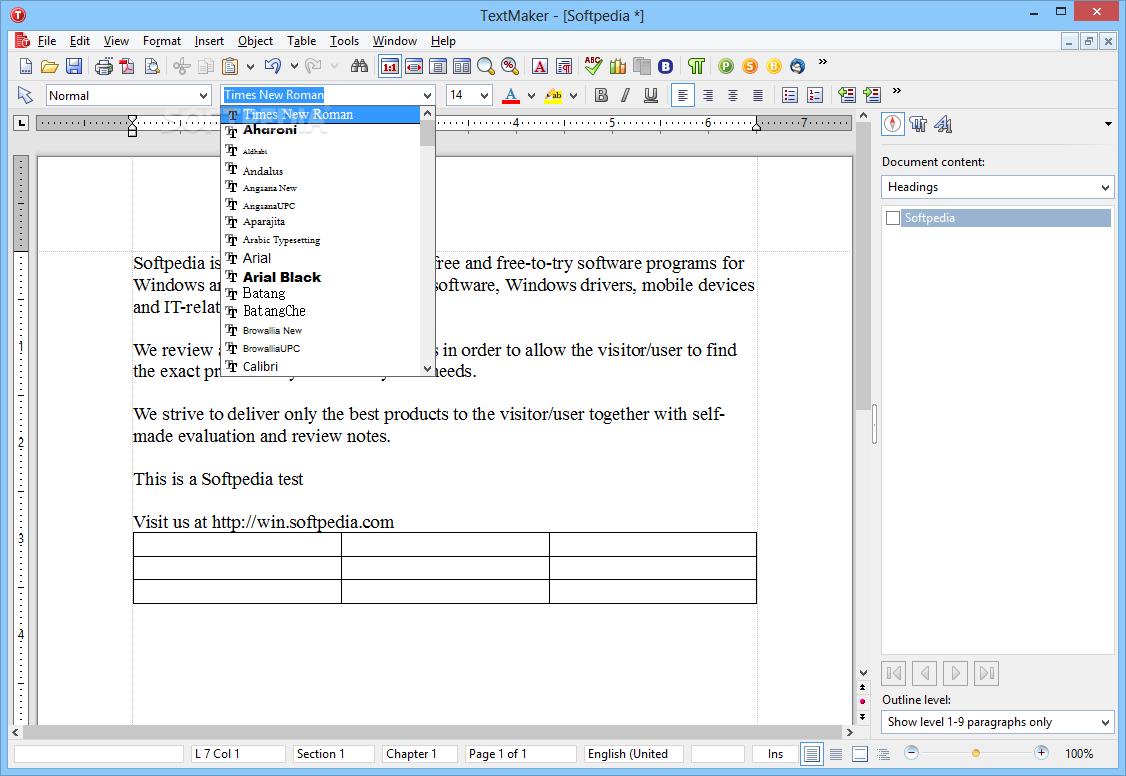The width and height of the screenshot is (1126, 776).
Task: Go to next heading navigation button
Action: click(x=955, y=673)
